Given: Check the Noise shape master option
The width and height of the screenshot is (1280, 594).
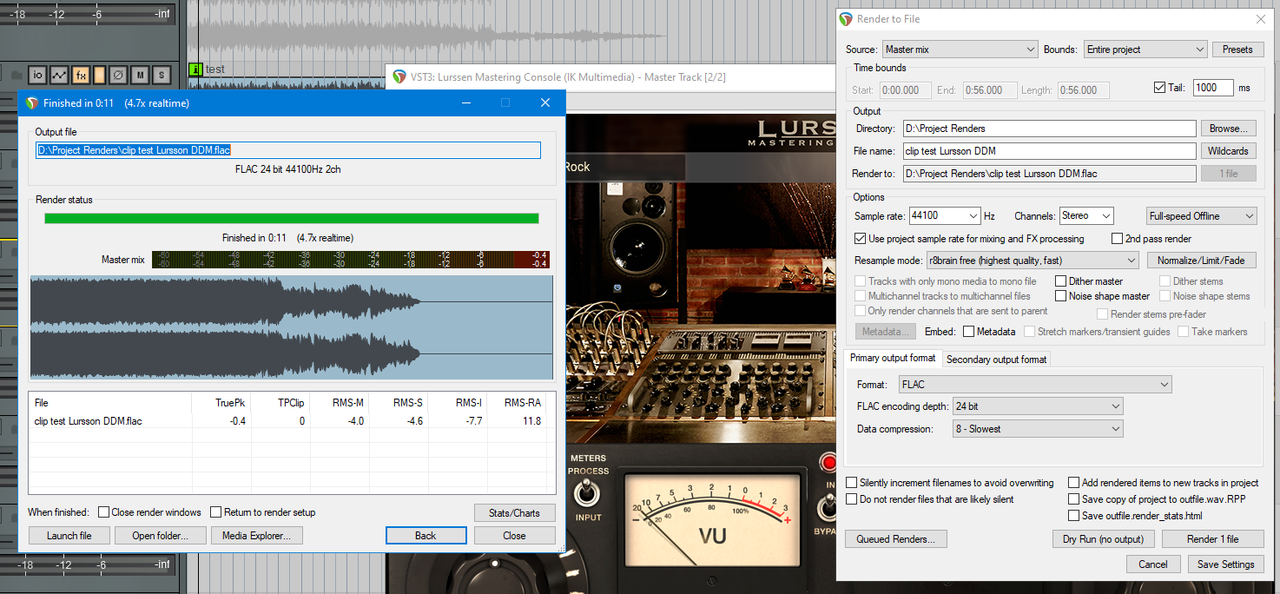Looking at the screenshot, I should pyautogui.click(x=1061, y=296).
